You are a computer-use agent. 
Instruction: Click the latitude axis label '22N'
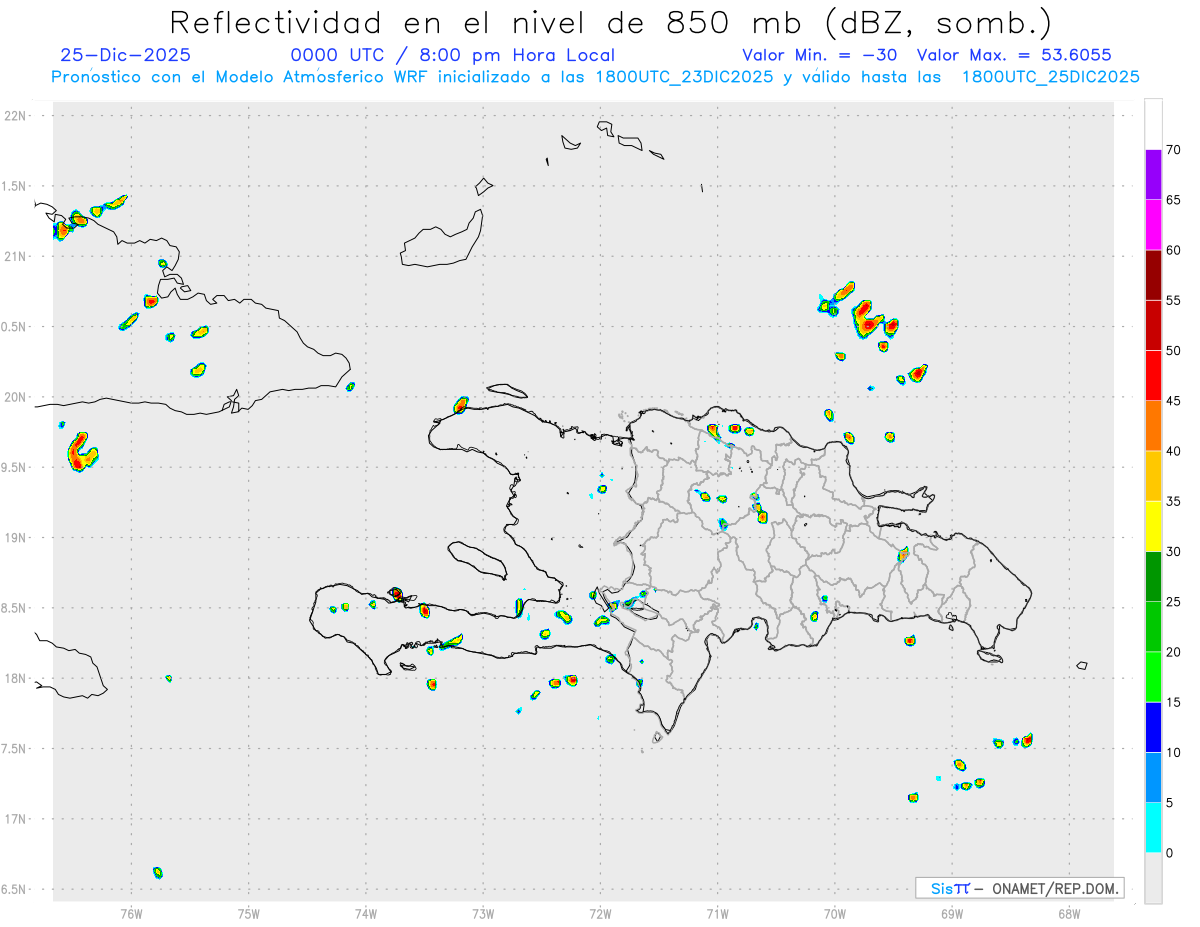(15, 116)
